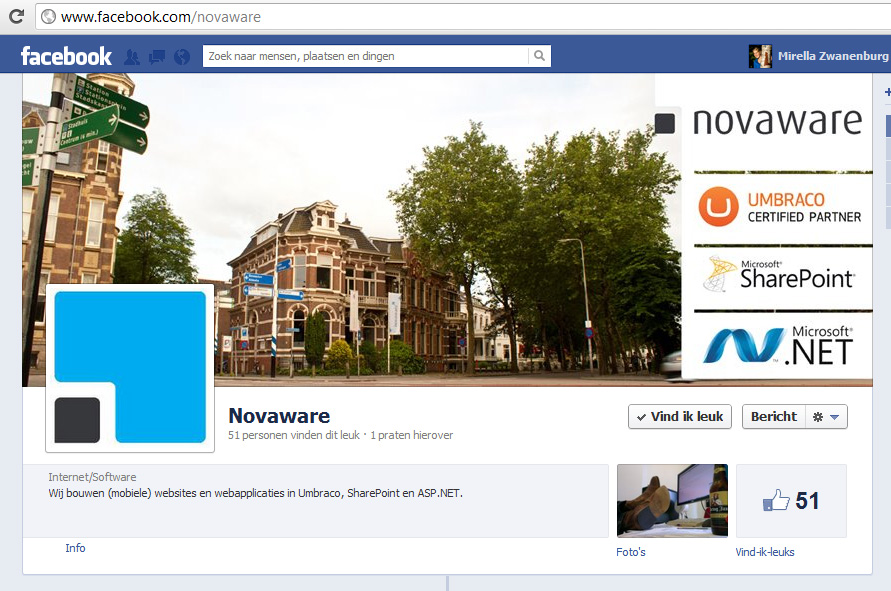Open the messages icon in header

pyautogui.click(x=156, y=57)
